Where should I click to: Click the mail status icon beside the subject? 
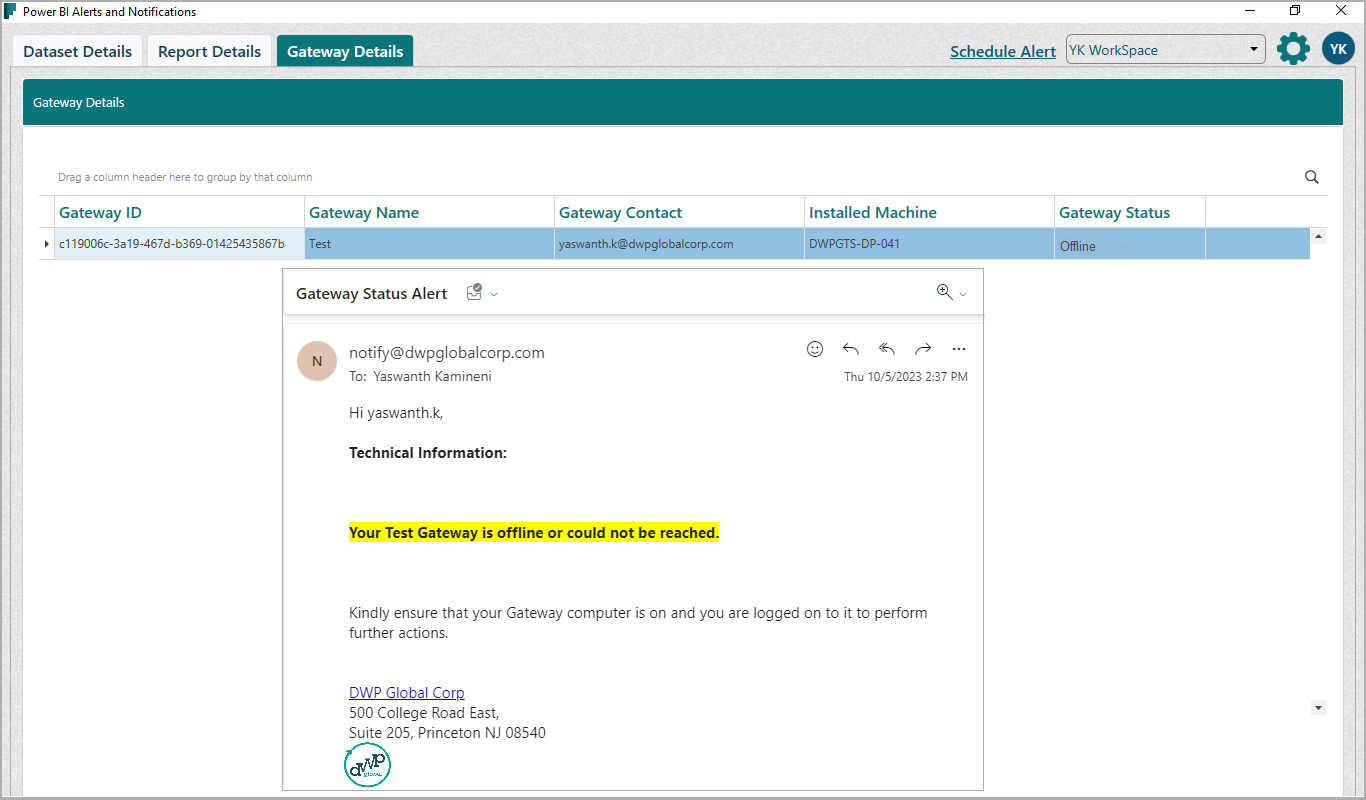[x=475, y=293]
